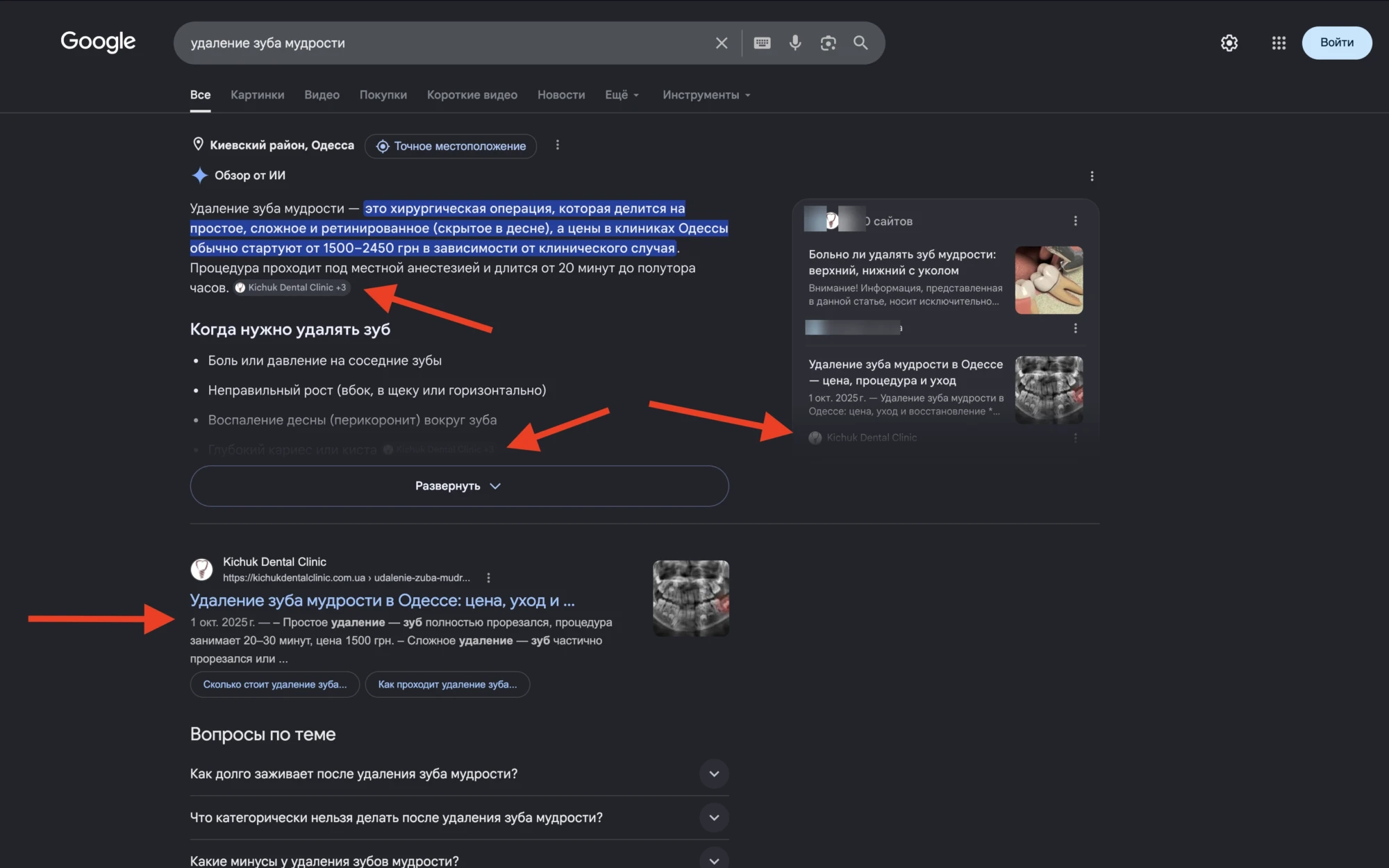The height and width of the screenshot is (868, 1389).
Task: Click the heading Когда нужно удалять зуб
Action: click(x=290, y=329)
